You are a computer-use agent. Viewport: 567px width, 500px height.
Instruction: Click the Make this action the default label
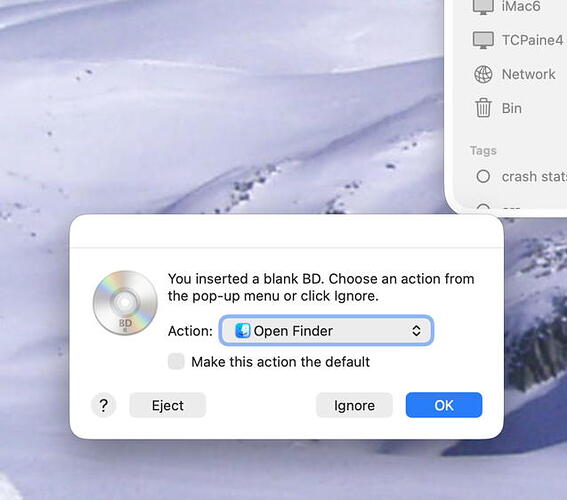[x=280, y=362]
